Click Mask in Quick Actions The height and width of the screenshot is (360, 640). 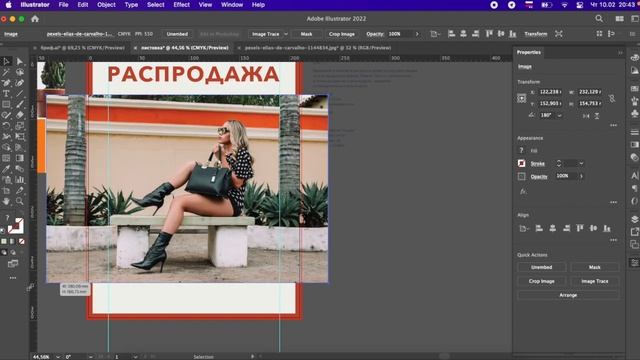(595, 267)
